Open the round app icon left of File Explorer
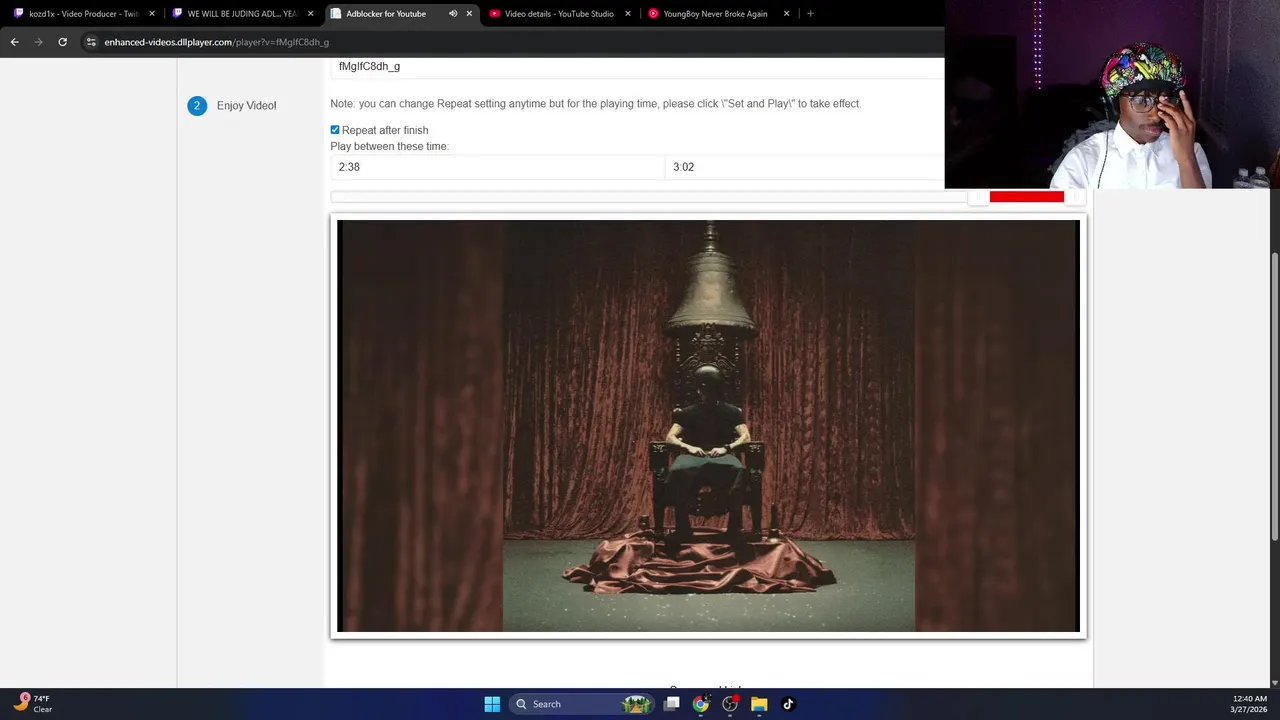Image resolution: width=1280 pixels, height=720 pixels. pyautogui.click(x=730, y=704)
